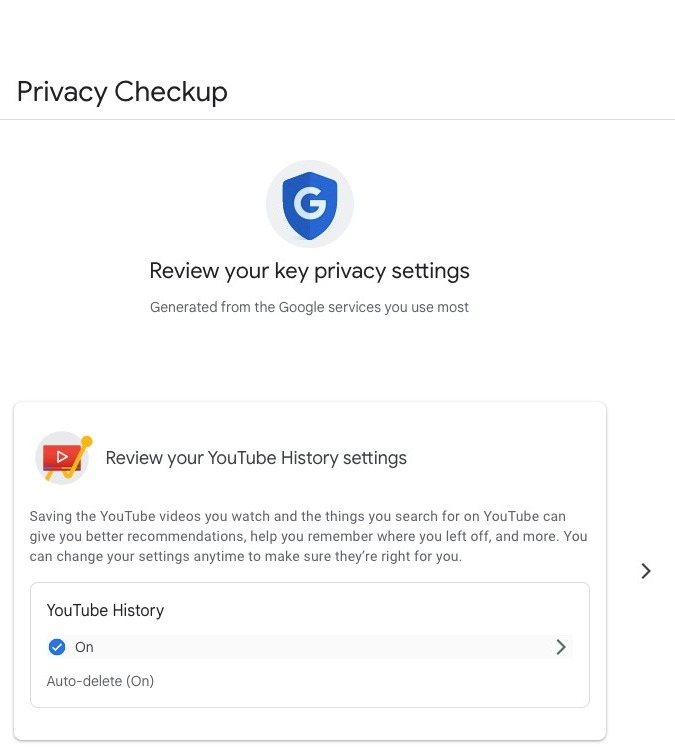This screenshot has width=675, height=748.
Task: Click the blue checkmark beside On
Action: coord(57,647)
